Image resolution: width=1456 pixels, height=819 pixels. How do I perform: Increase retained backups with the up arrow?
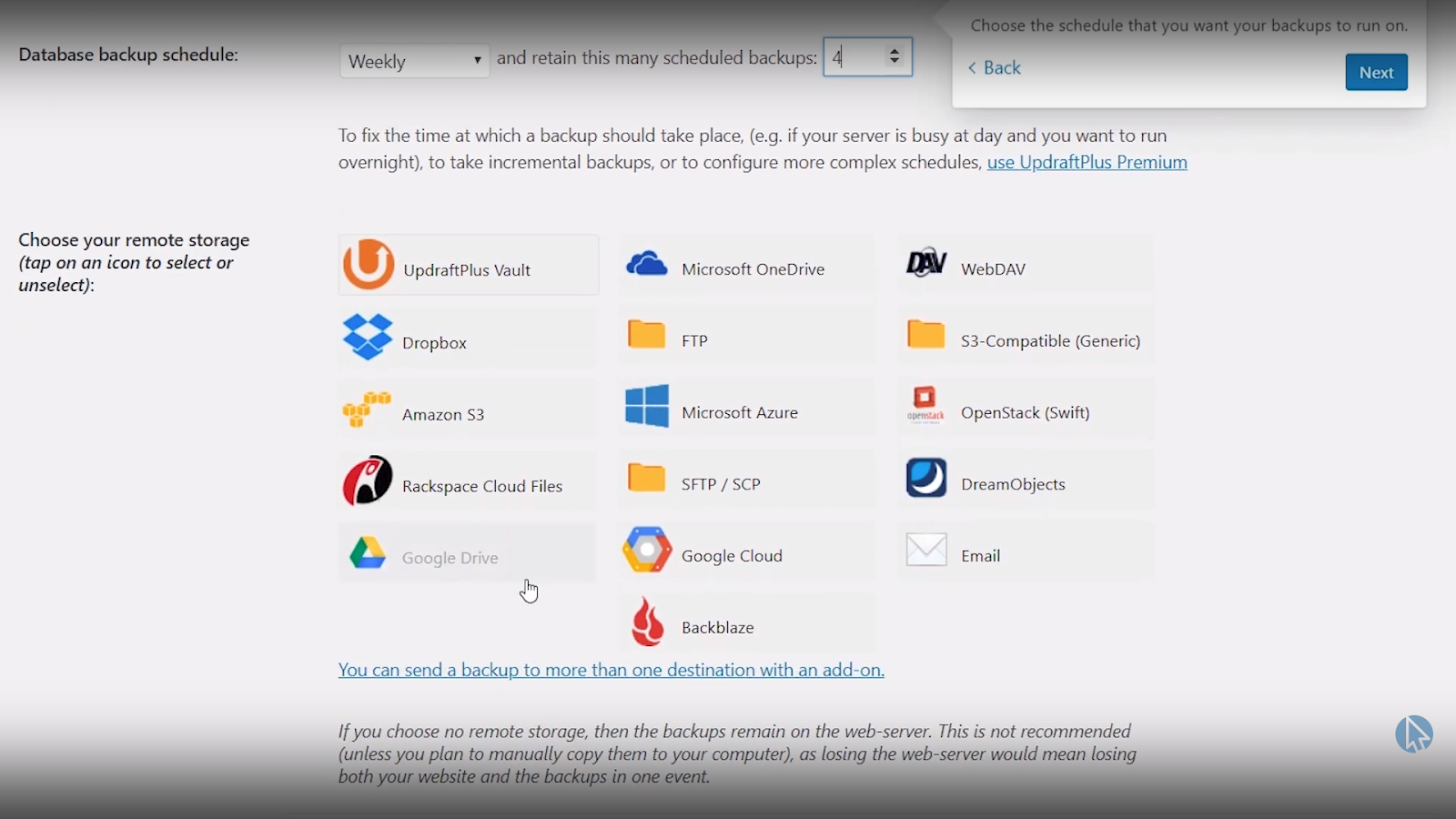pos(895,51)
